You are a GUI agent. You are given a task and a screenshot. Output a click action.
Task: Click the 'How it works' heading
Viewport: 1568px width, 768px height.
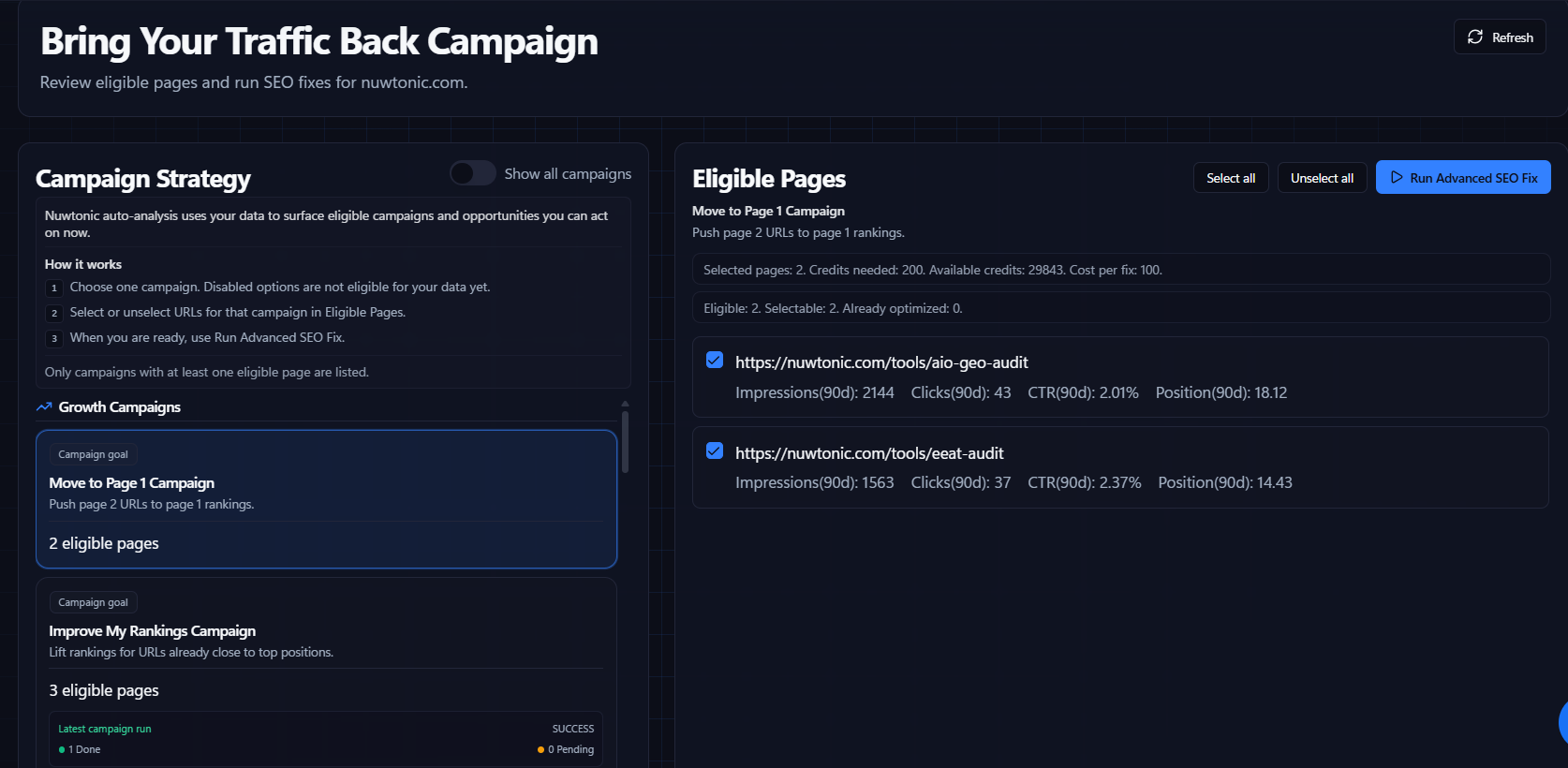tap(83, 264)
